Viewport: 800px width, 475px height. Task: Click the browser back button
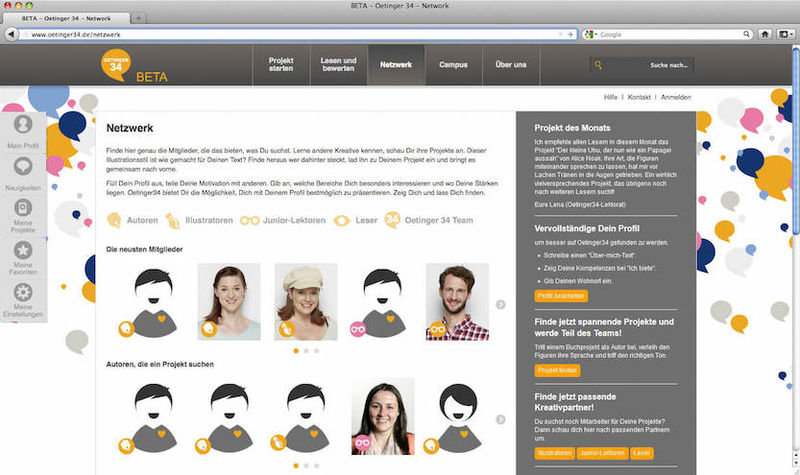(13, 34)
